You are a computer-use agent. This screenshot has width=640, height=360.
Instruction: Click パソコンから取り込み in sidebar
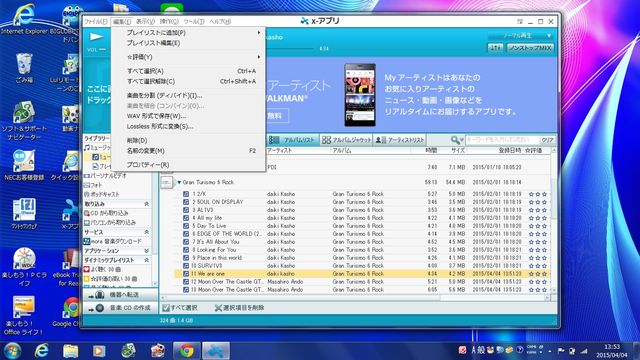(x=110, y=222)
